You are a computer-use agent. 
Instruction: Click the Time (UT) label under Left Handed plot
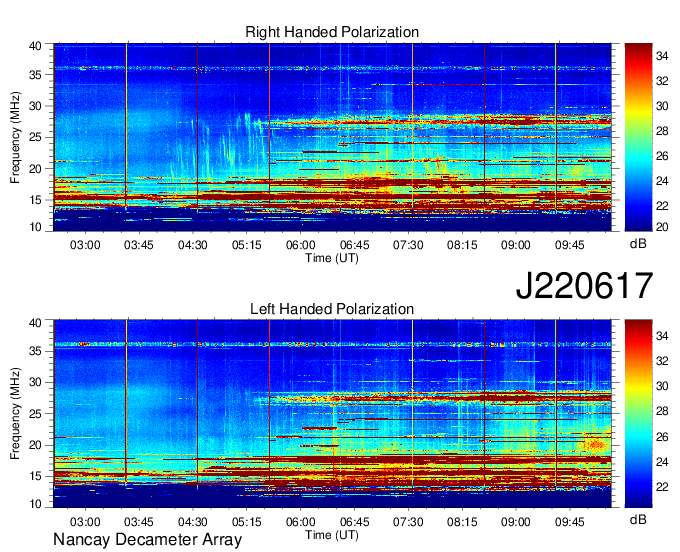pos(332,535)
